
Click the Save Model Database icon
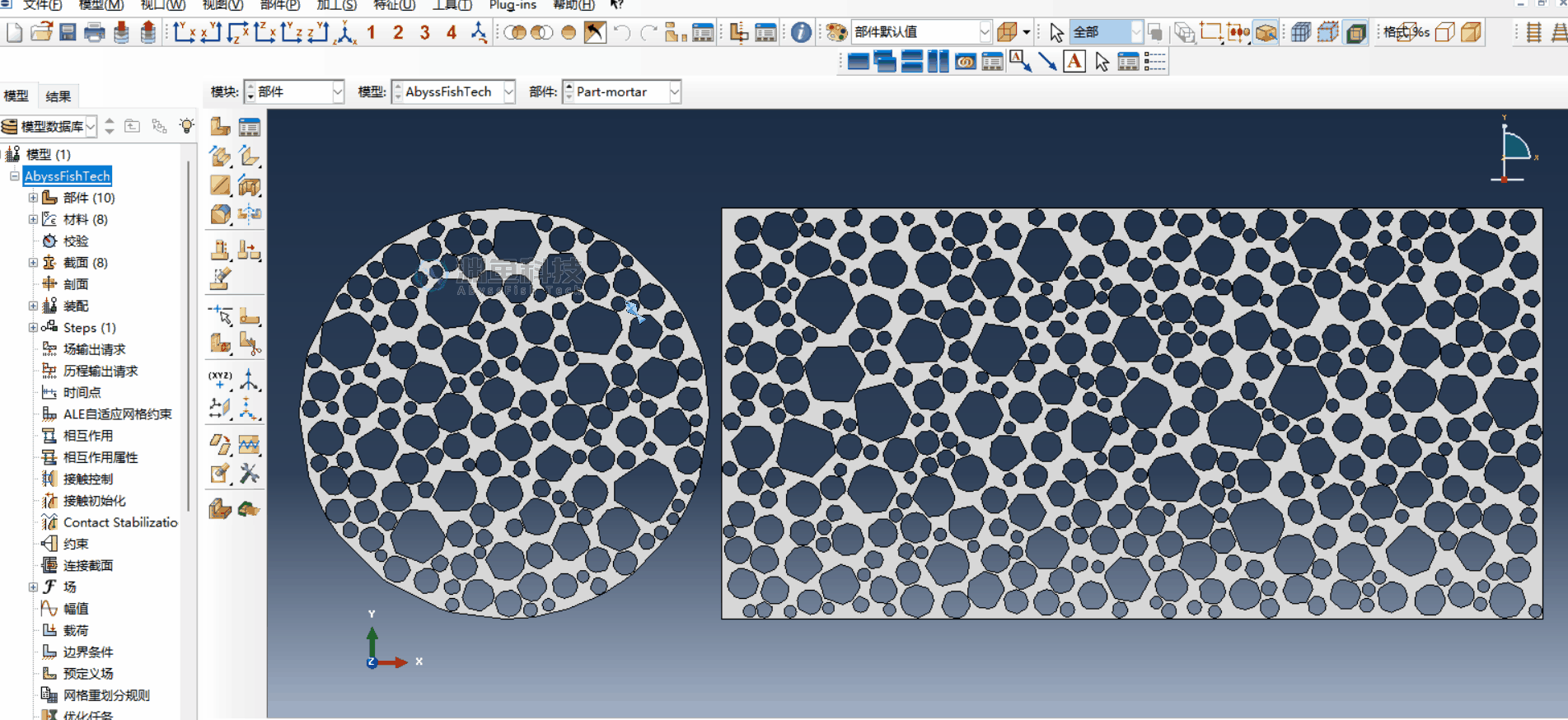68,32
